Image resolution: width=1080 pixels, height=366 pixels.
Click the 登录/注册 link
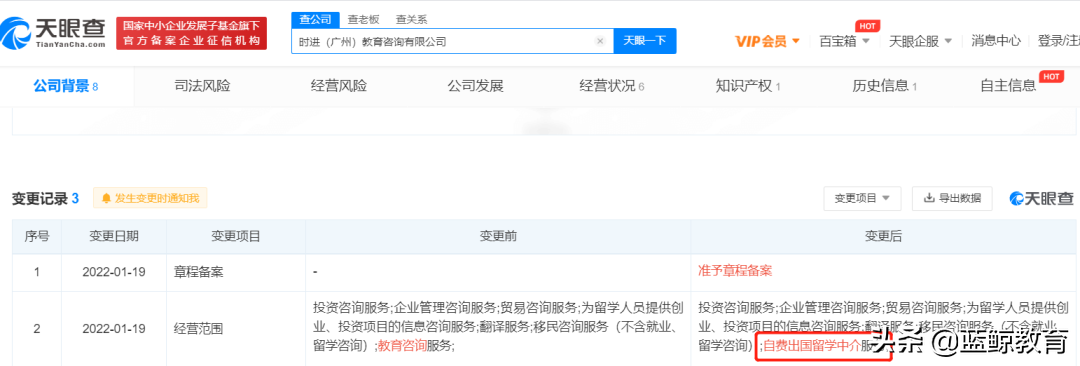pos(1059,41)
